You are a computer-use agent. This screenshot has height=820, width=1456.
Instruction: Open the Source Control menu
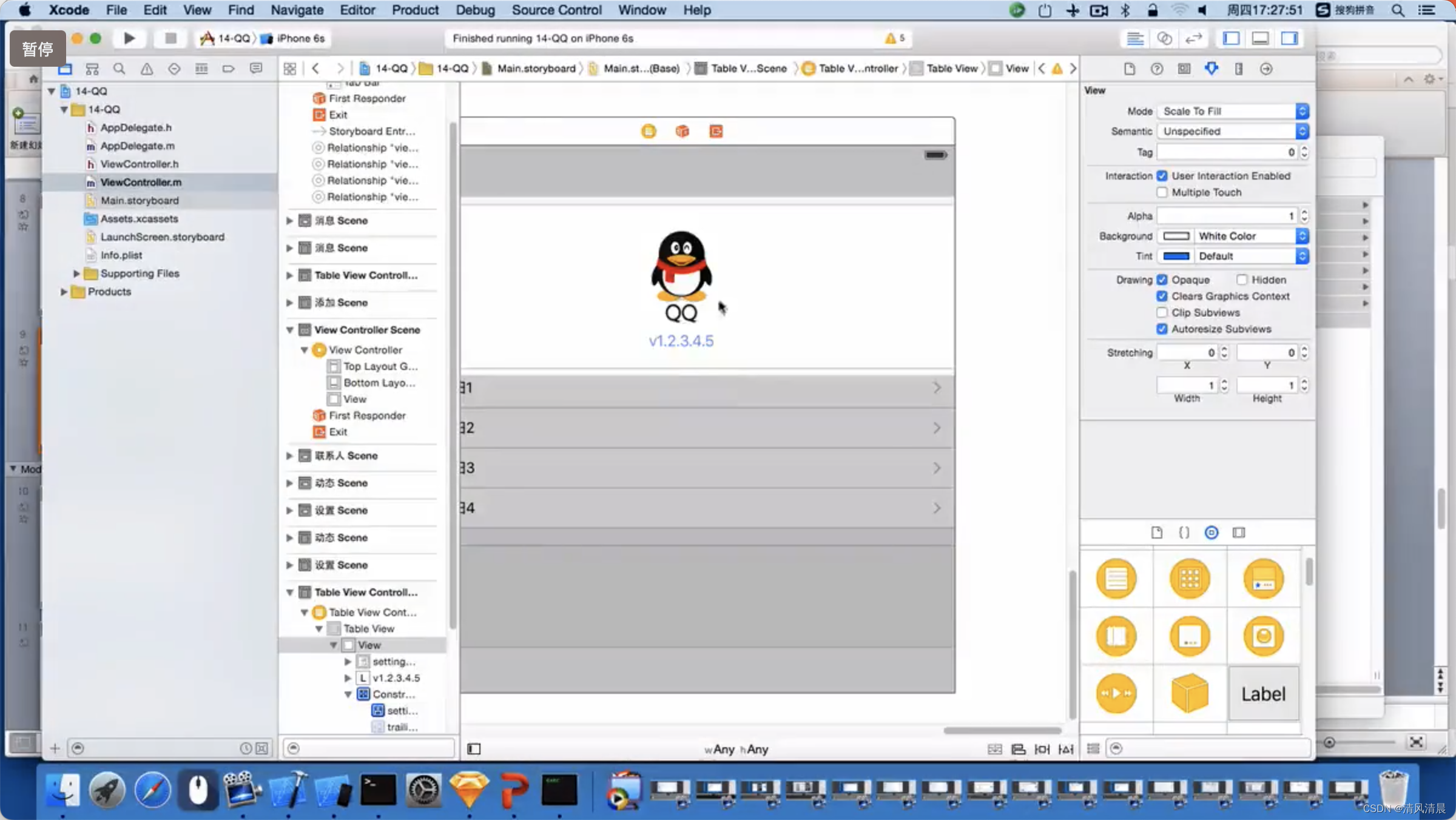point(556,10)
